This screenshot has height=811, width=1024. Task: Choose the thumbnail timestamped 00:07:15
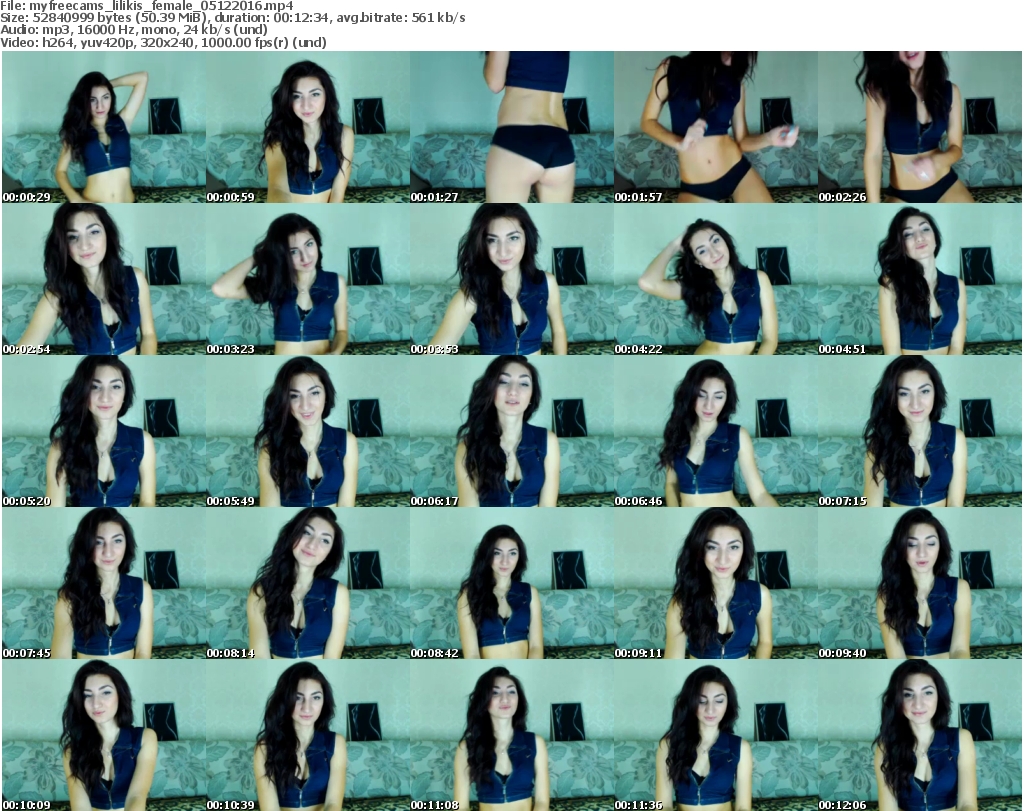tap(919, 431)
